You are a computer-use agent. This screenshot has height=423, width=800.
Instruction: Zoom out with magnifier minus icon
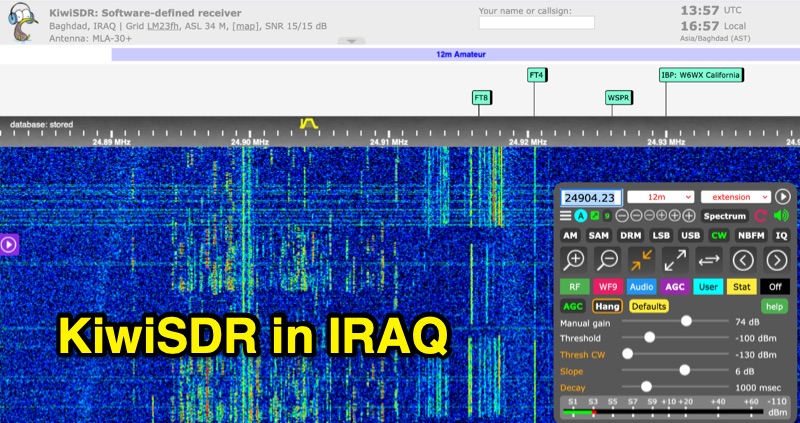click(608, 260)
